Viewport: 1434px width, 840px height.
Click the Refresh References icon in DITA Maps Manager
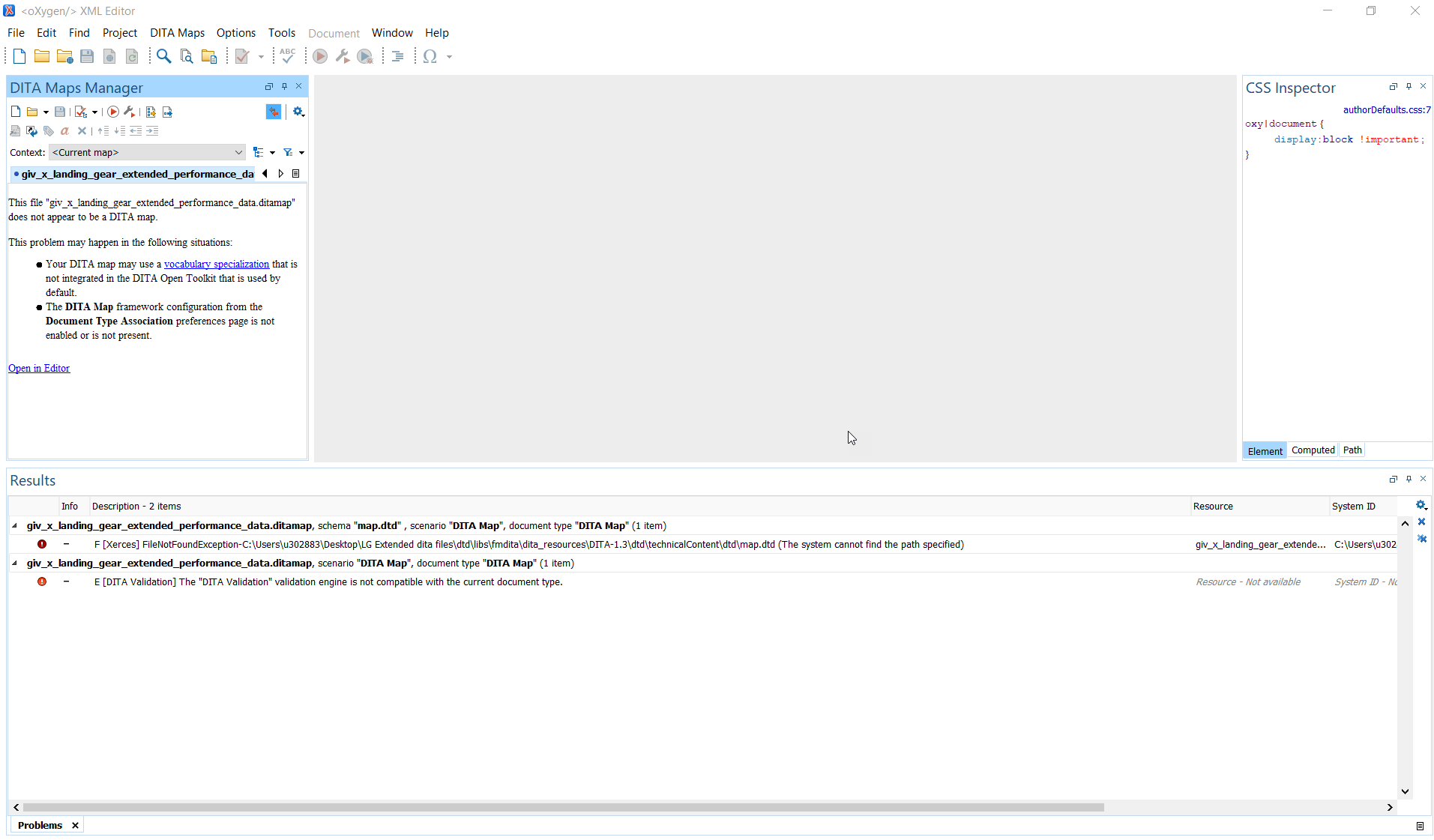[31, 131]
